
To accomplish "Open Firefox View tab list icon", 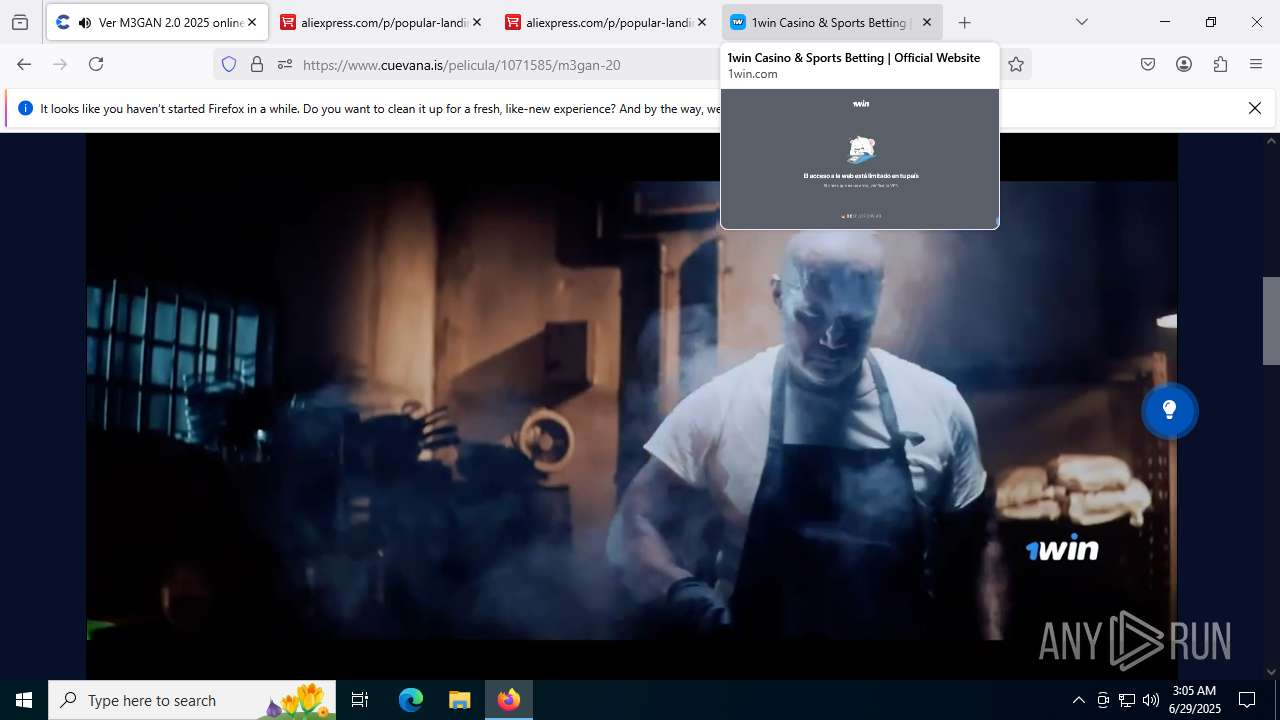I will (20, 22).
